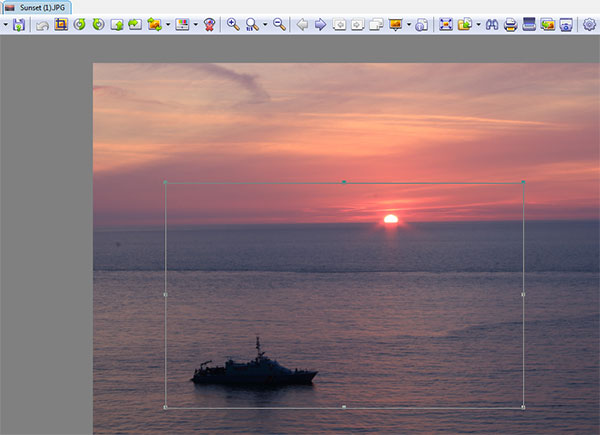Open Settings gear icon in toolbar

[x=590, y=24]
